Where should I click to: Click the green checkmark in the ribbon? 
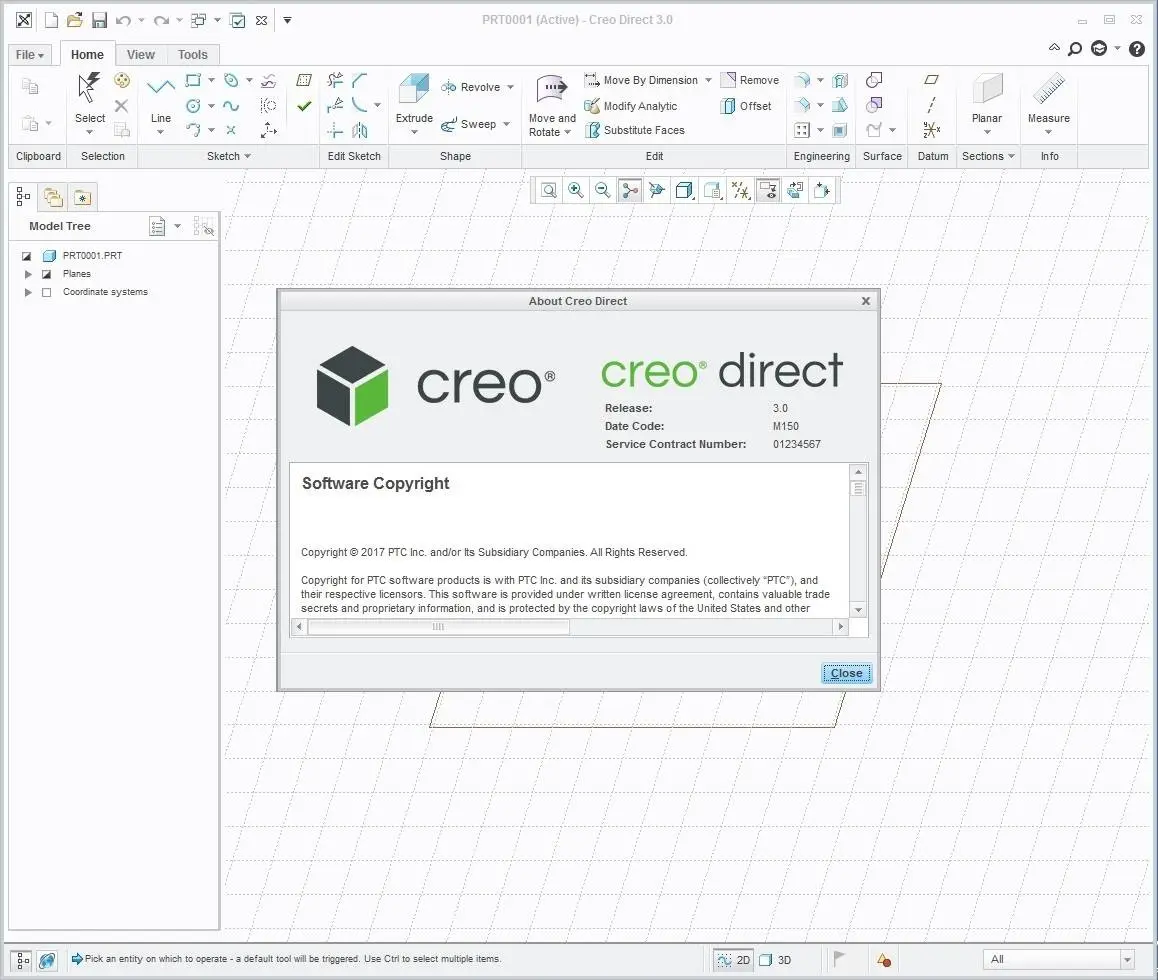[x=304, y=106]
